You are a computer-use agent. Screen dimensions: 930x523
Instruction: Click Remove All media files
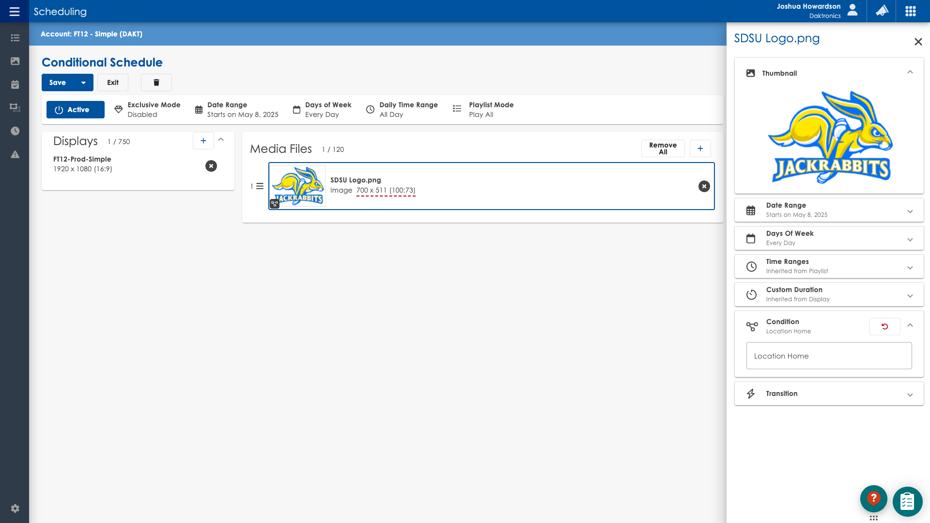pyautogui.click(x=662, y=149)
